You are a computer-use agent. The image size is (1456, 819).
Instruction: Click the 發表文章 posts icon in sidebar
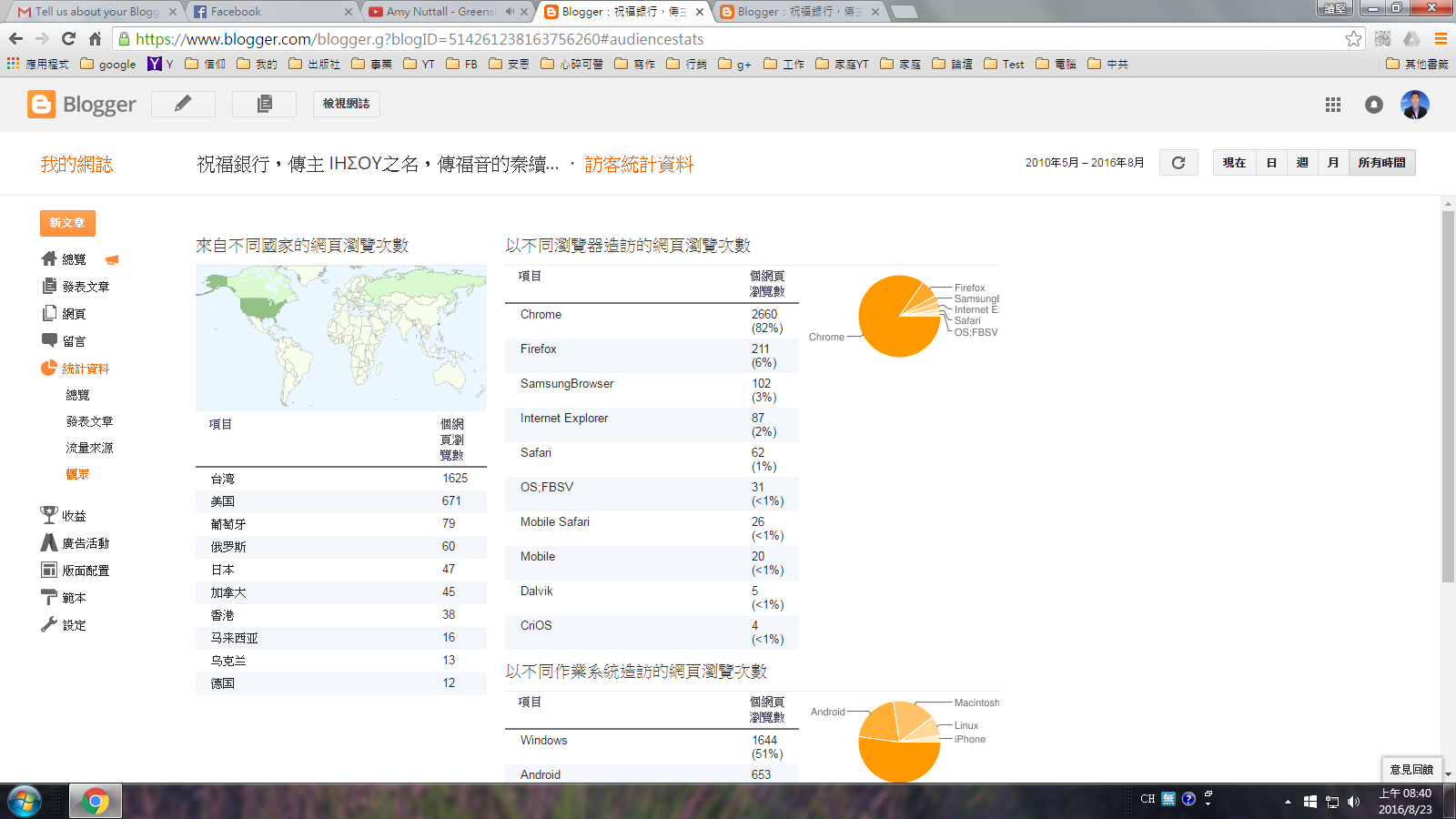tap(49, 286)
